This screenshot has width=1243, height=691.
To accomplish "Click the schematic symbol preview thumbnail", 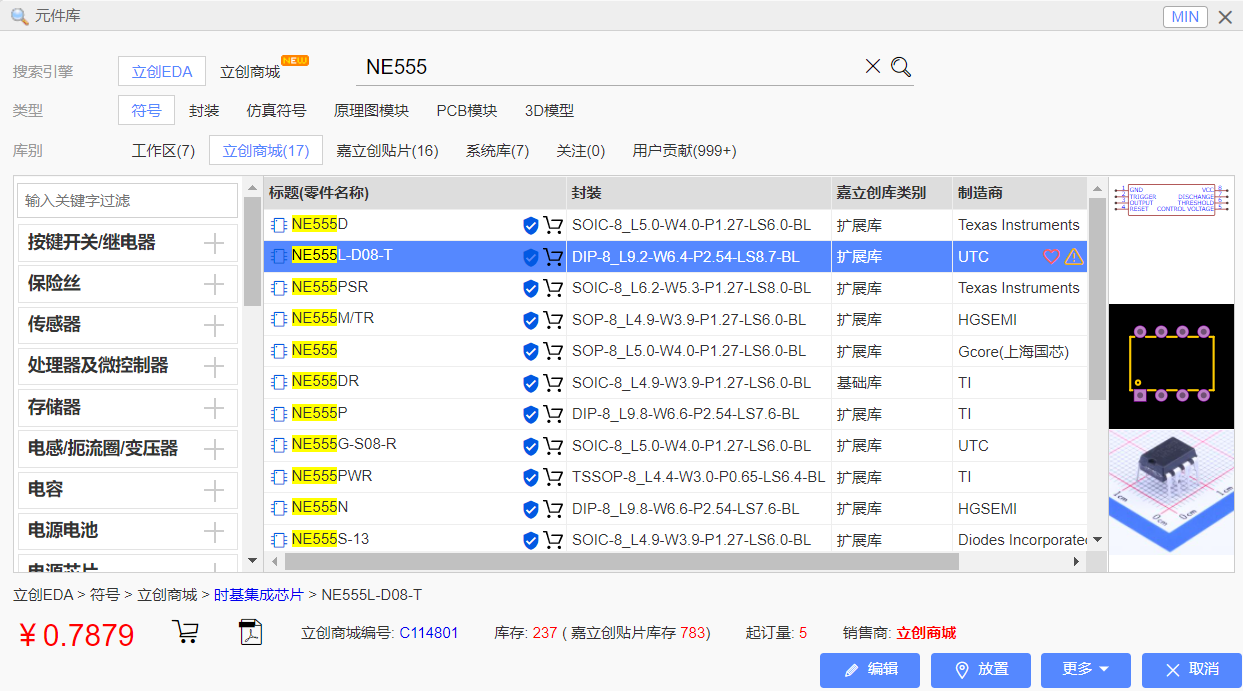I will pos(1171,199).
